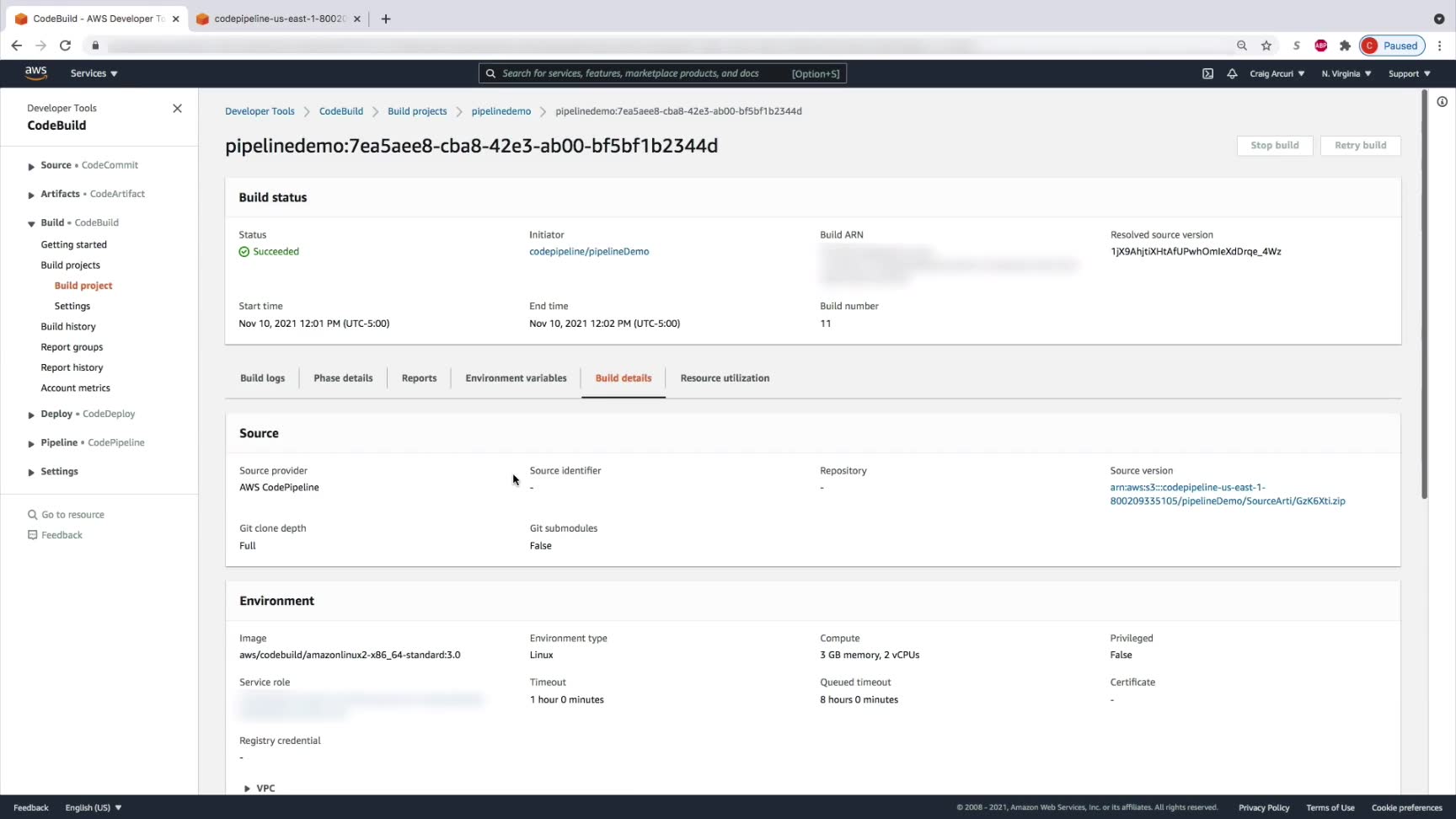Open the Source version S3 ARN link
Viewport: 1456px width, 819px height.
(x=1228, y=495)
